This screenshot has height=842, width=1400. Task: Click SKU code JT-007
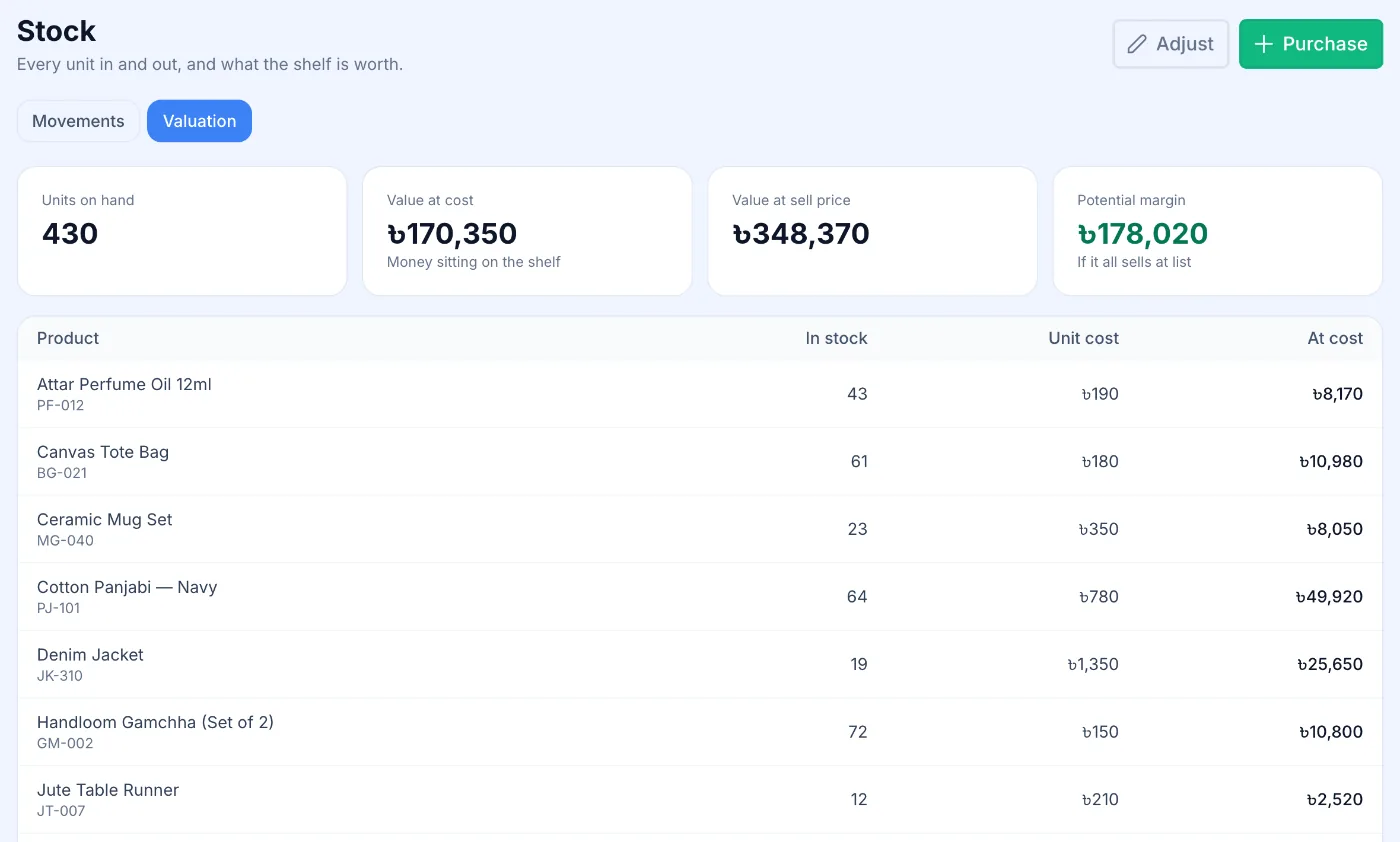pos(61,811)
